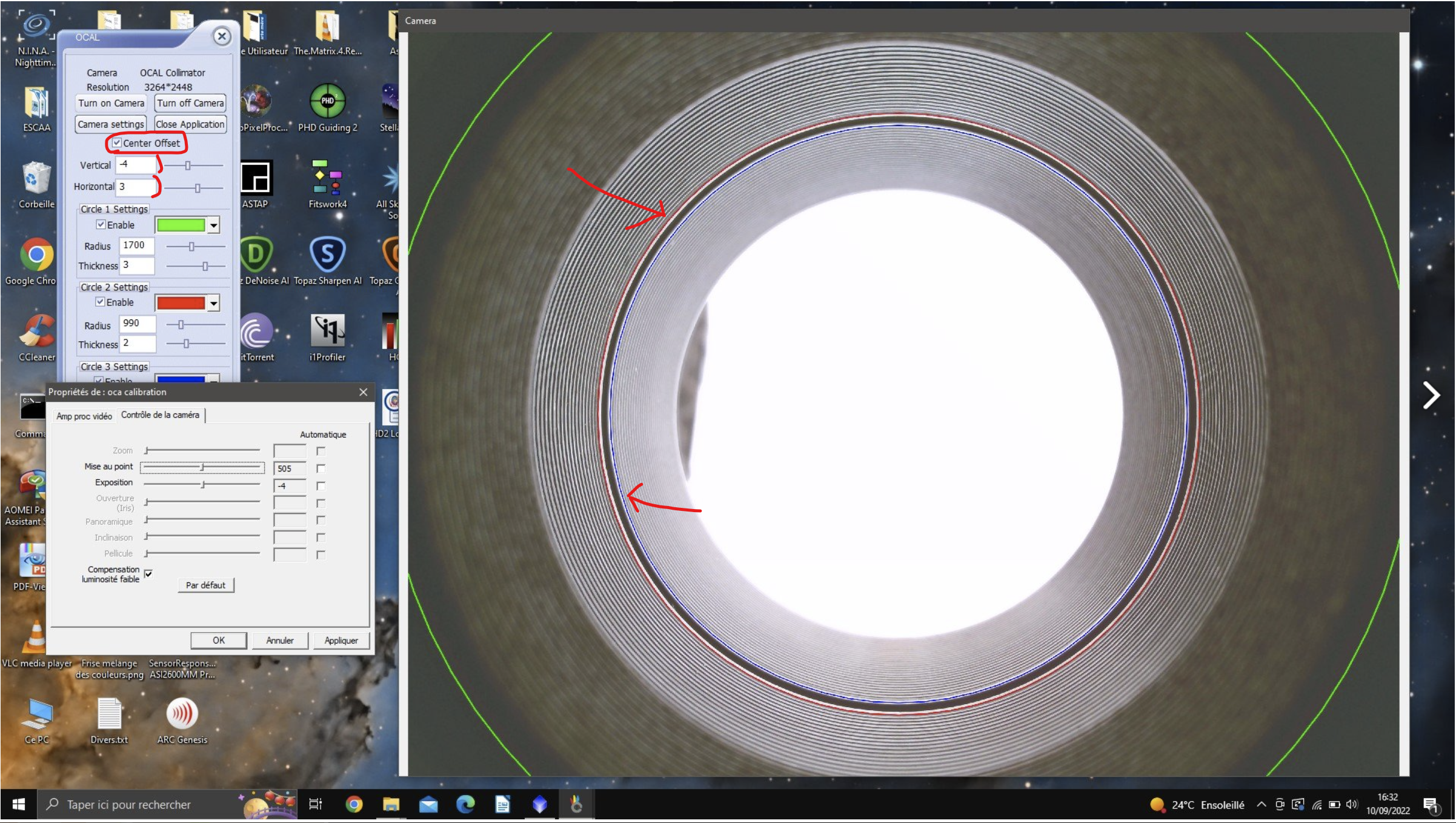Open the i1Profiler desktop icon
The image size is (1456, 823).
(327, 338)
